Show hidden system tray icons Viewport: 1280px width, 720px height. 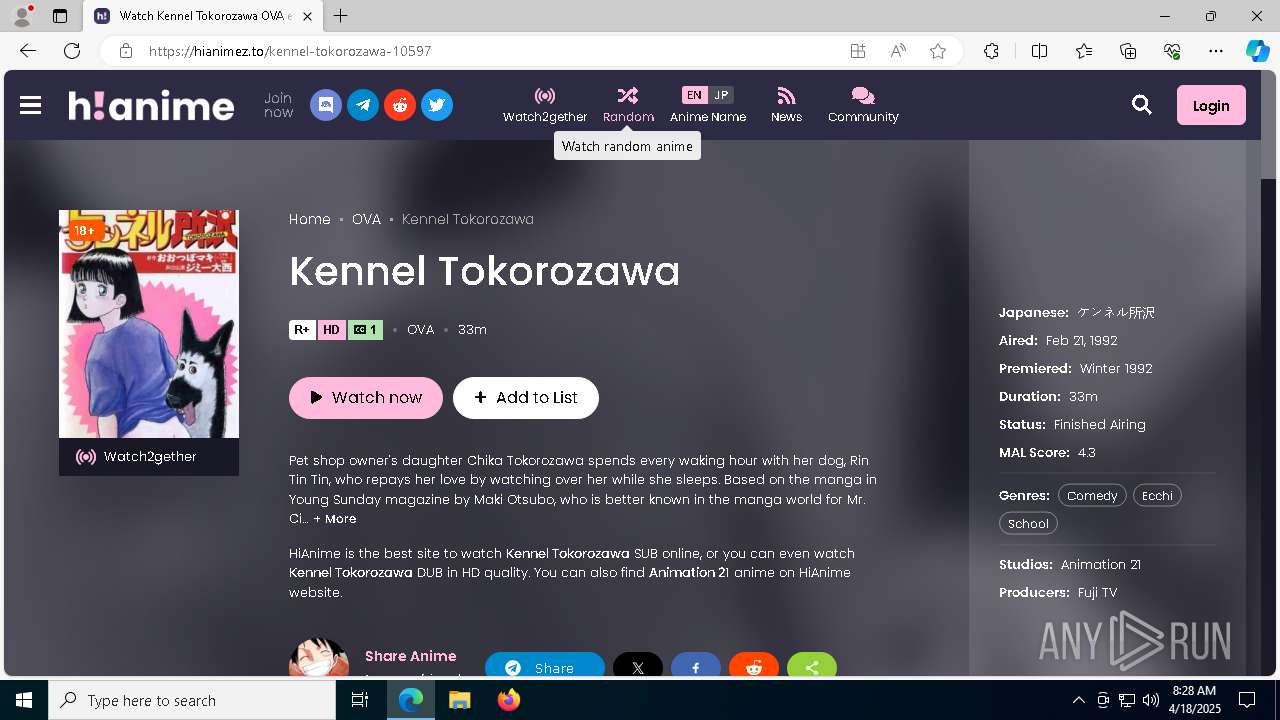pyautogui.click(x=1078, y=700)
